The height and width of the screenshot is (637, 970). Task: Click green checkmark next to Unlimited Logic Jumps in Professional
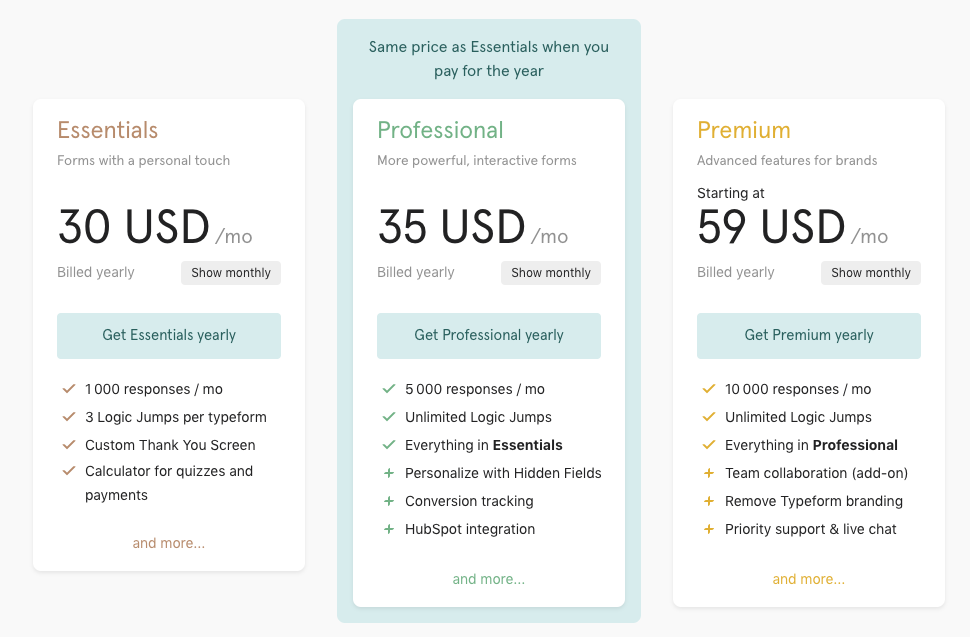coord(388,417)
